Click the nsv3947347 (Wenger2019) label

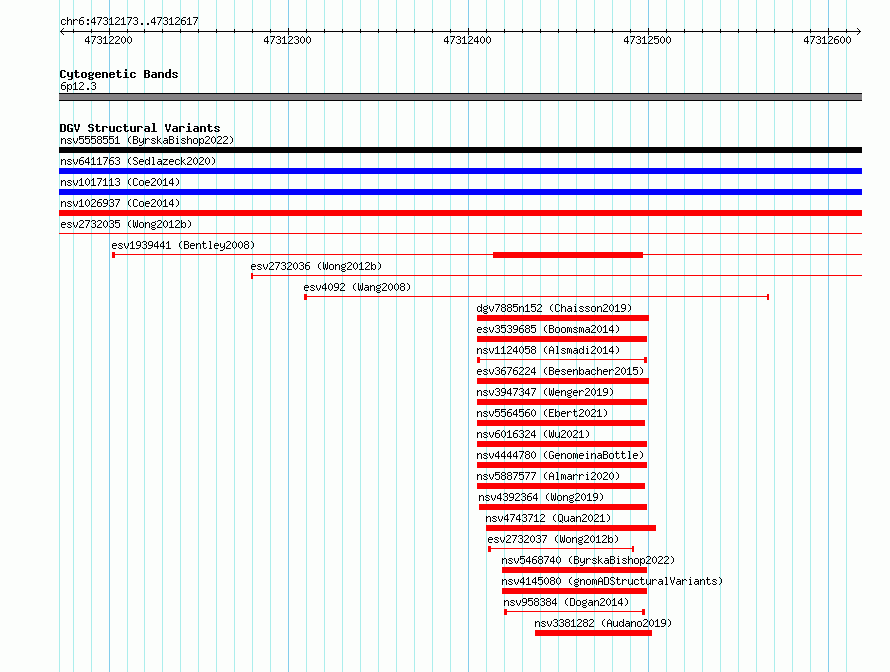click(x=545, y=392)
